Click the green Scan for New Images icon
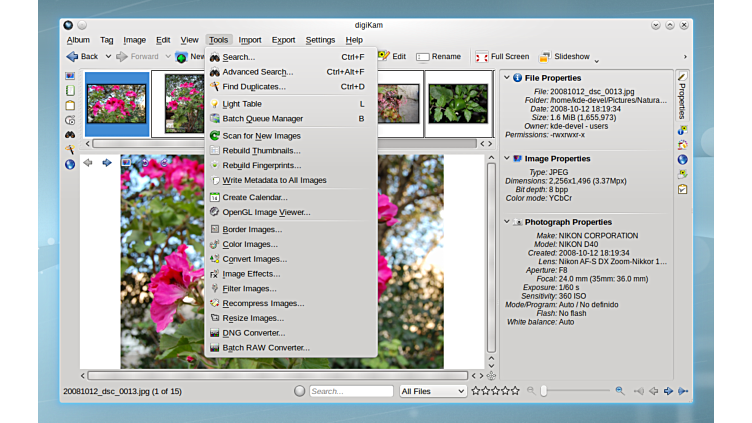 pyautogui.click(x=214, y=136)
